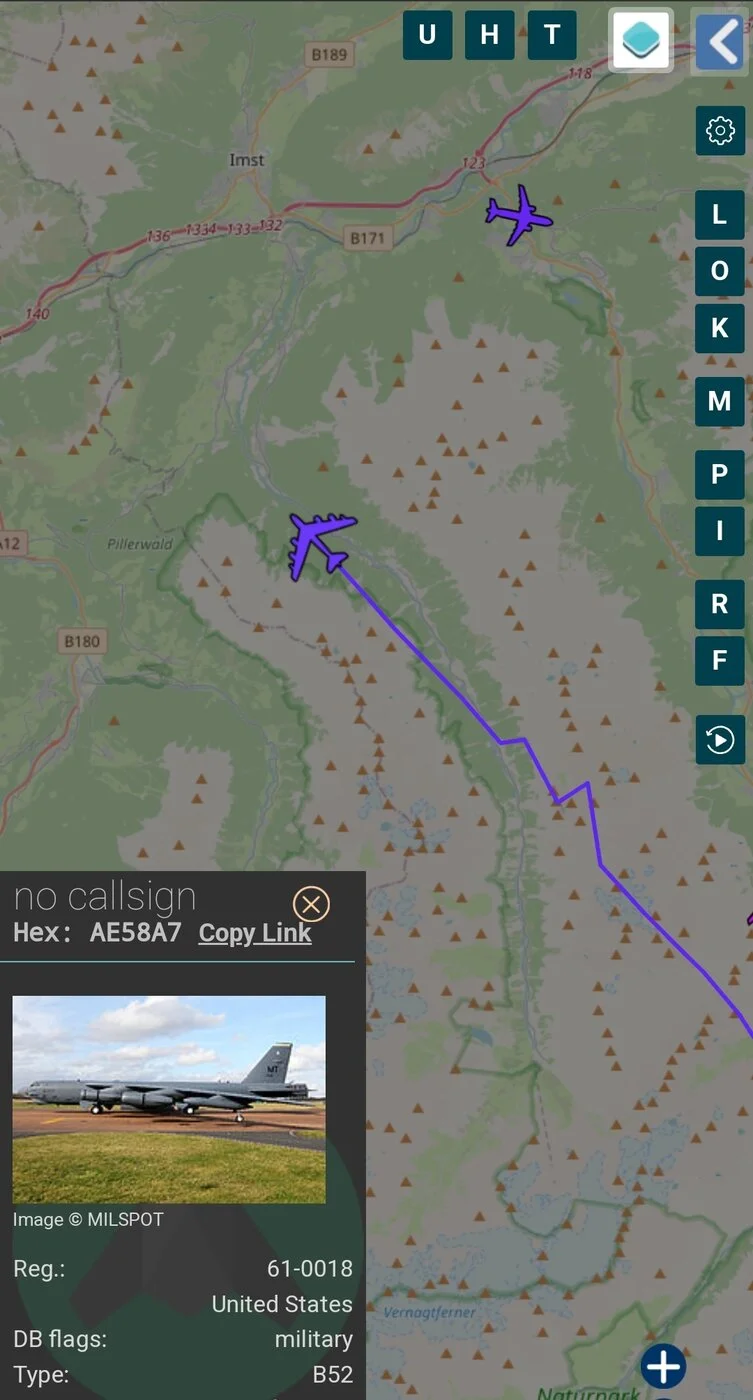This screenshot has width=753, height=1400.
Task: Toggle the H button in top bar
Action: tap(489, 35)
